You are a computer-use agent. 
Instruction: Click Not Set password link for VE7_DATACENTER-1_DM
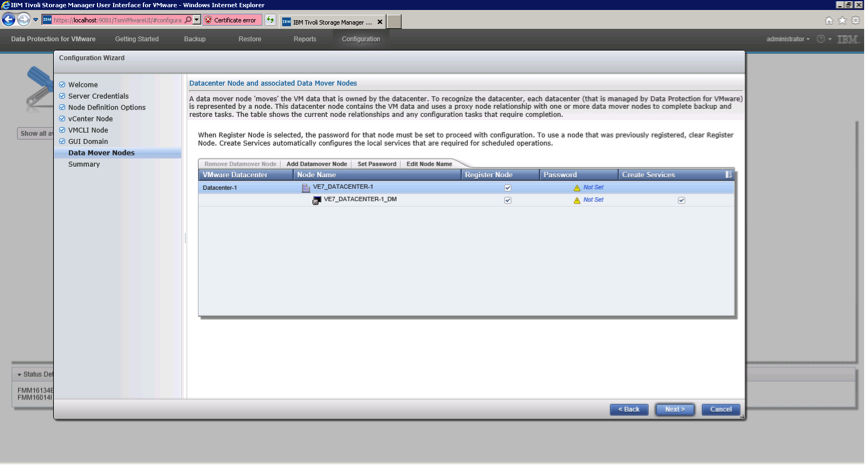[x=594, y=200]
